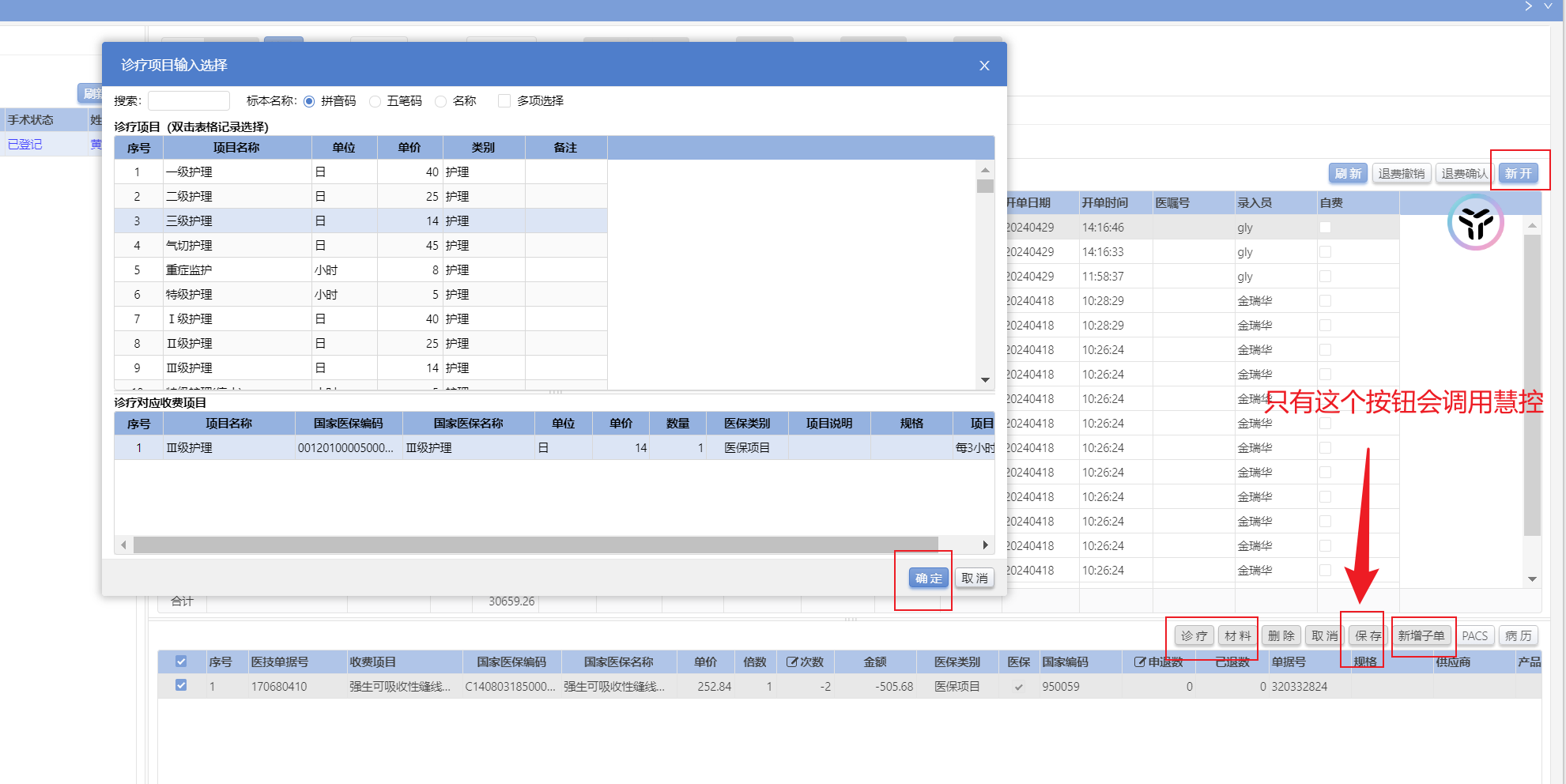Click the 诊疗项目 list vertical scrollbar thumb

click(985, 187)
